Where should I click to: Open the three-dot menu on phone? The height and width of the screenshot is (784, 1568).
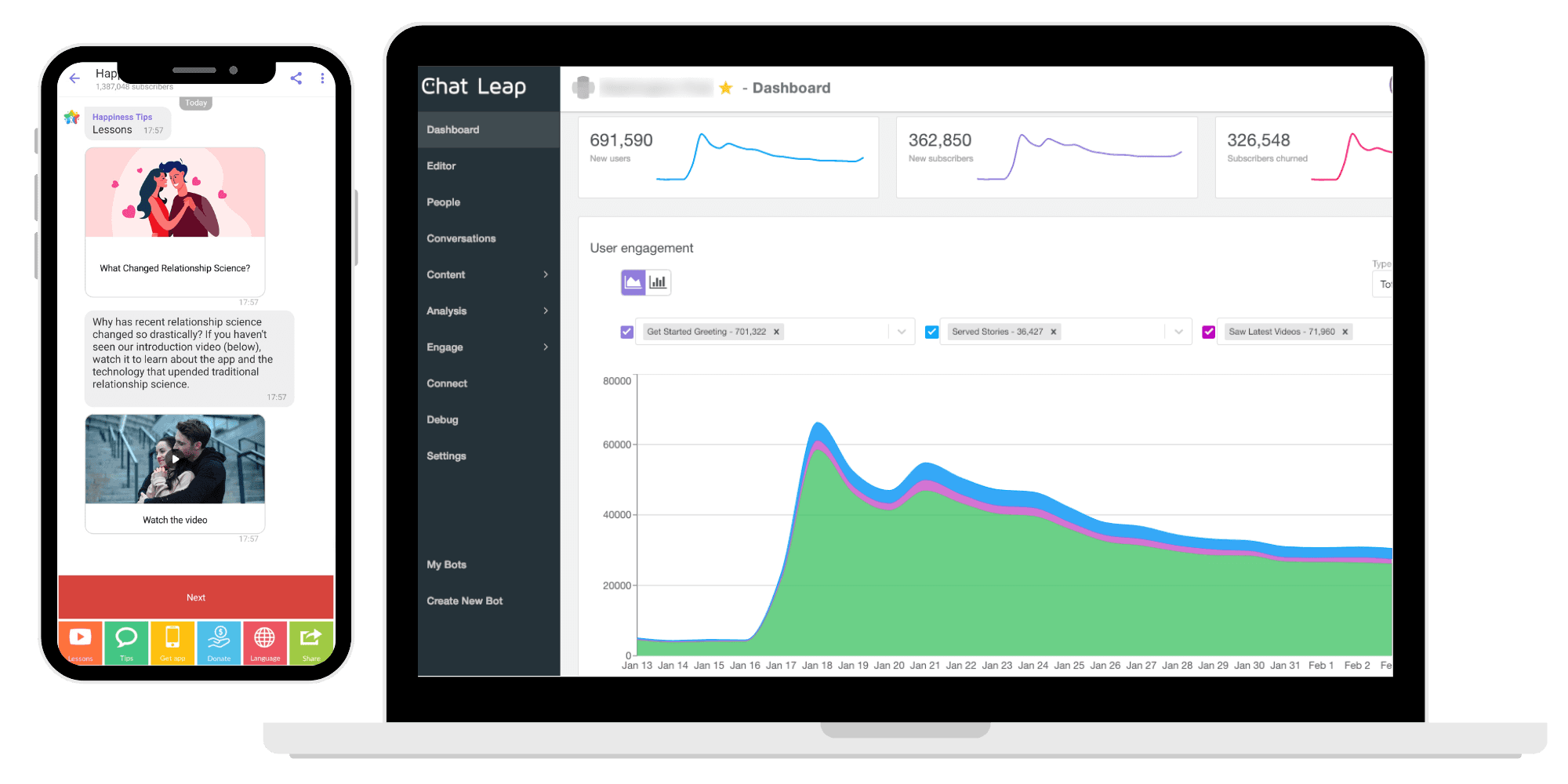click(x=322, y=78)
